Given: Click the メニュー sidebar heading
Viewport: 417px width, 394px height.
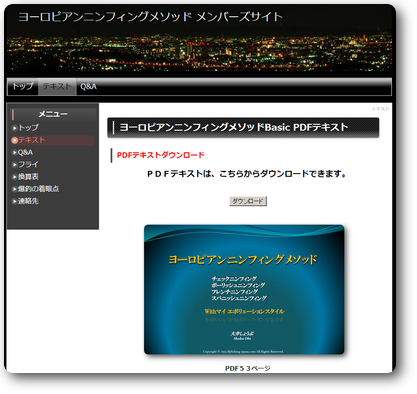Looking at the screenshot, I should (53, 114).
